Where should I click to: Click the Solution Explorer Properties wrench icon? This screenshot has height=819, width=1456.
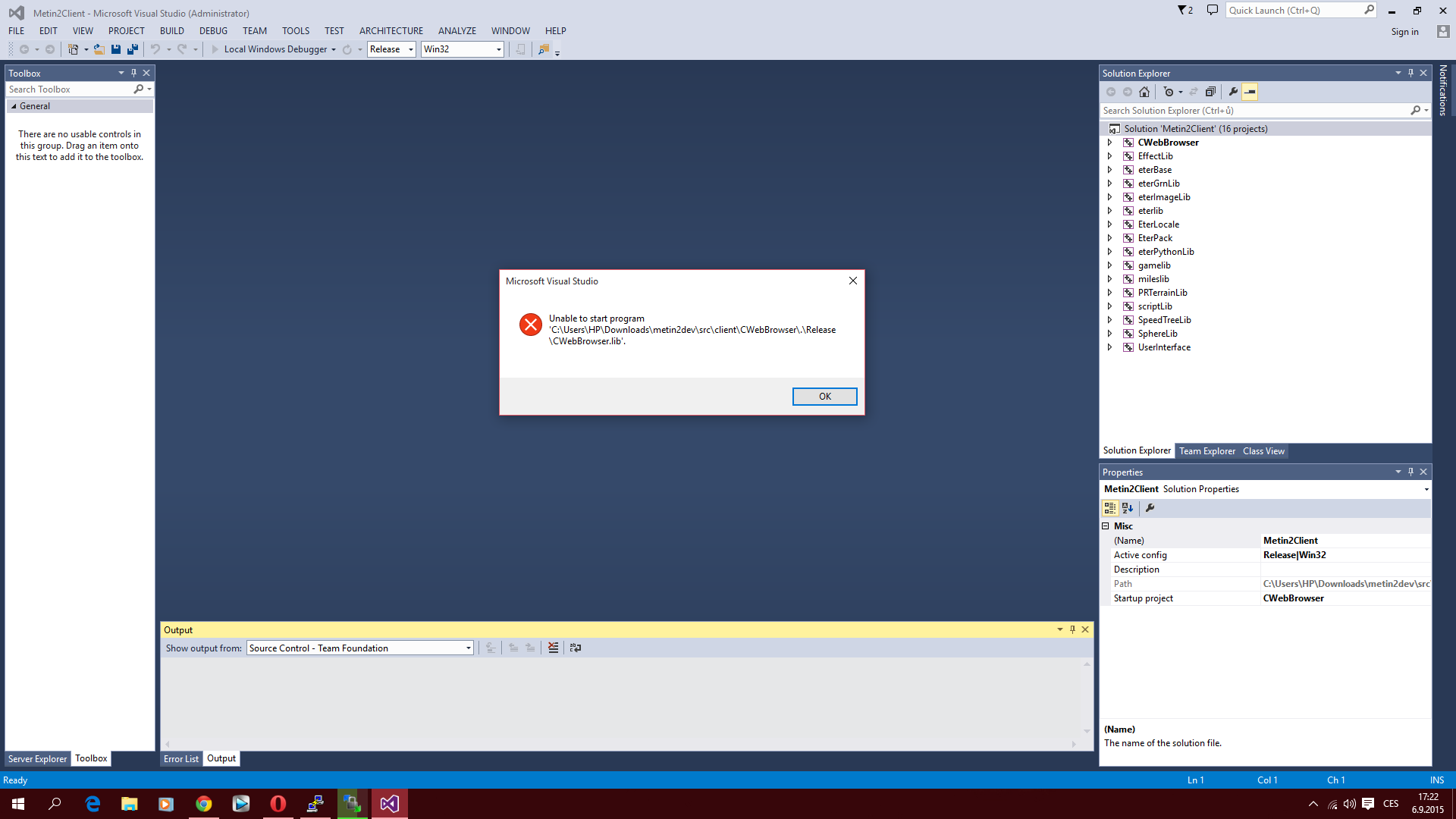pyautogui.click(x=1233, y=92)
